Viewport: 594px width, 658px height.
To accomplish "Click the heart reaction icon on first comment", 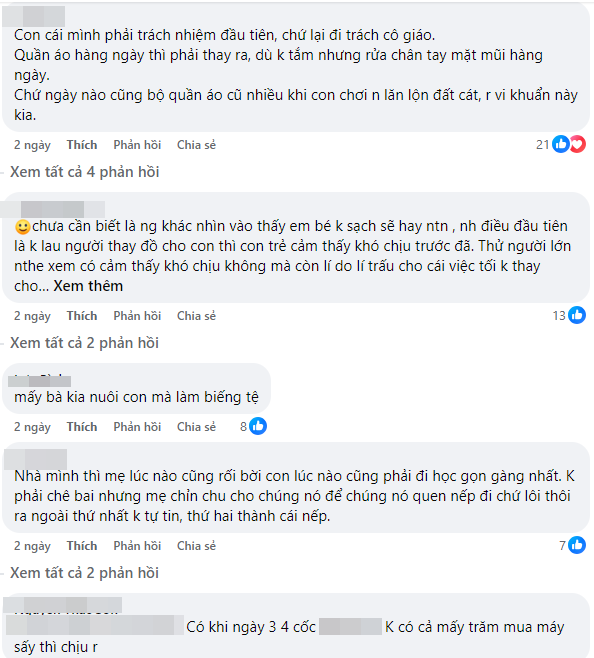I will [x=578, y=144].
